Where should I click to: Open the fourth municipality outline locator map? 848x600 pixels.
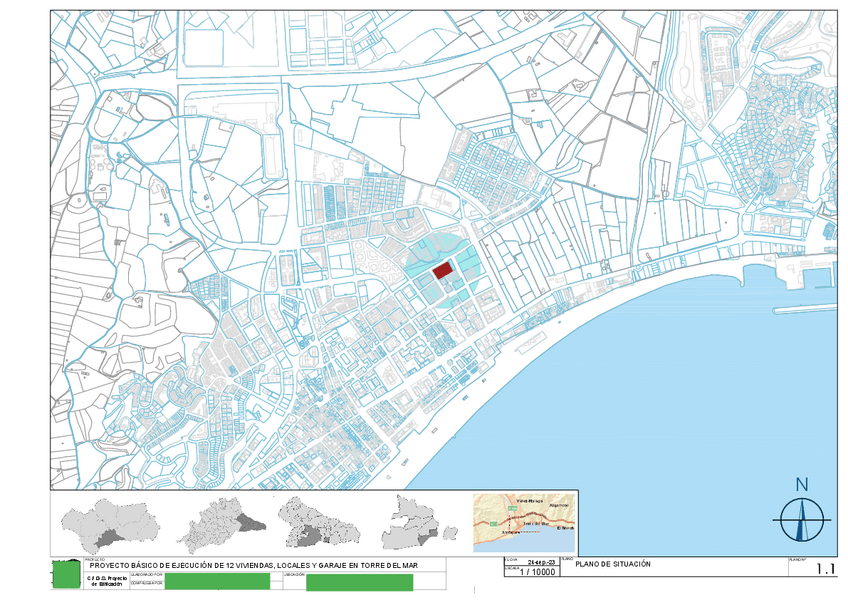click(x=416, y=522)
